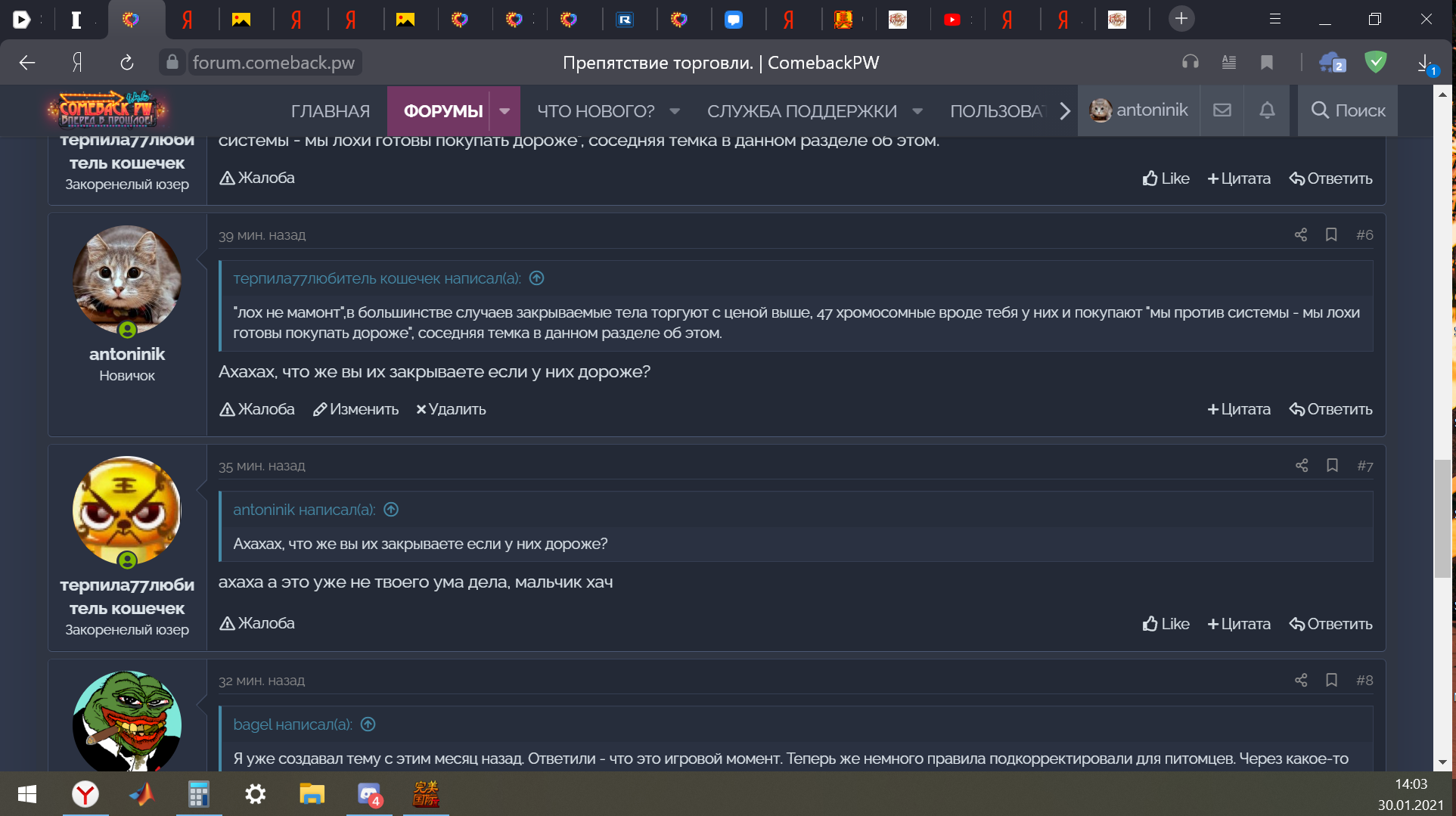
Task: Jump to the quoted antoninik post via arrow icon
Action: pyautogui.click(x=391, y=509)
